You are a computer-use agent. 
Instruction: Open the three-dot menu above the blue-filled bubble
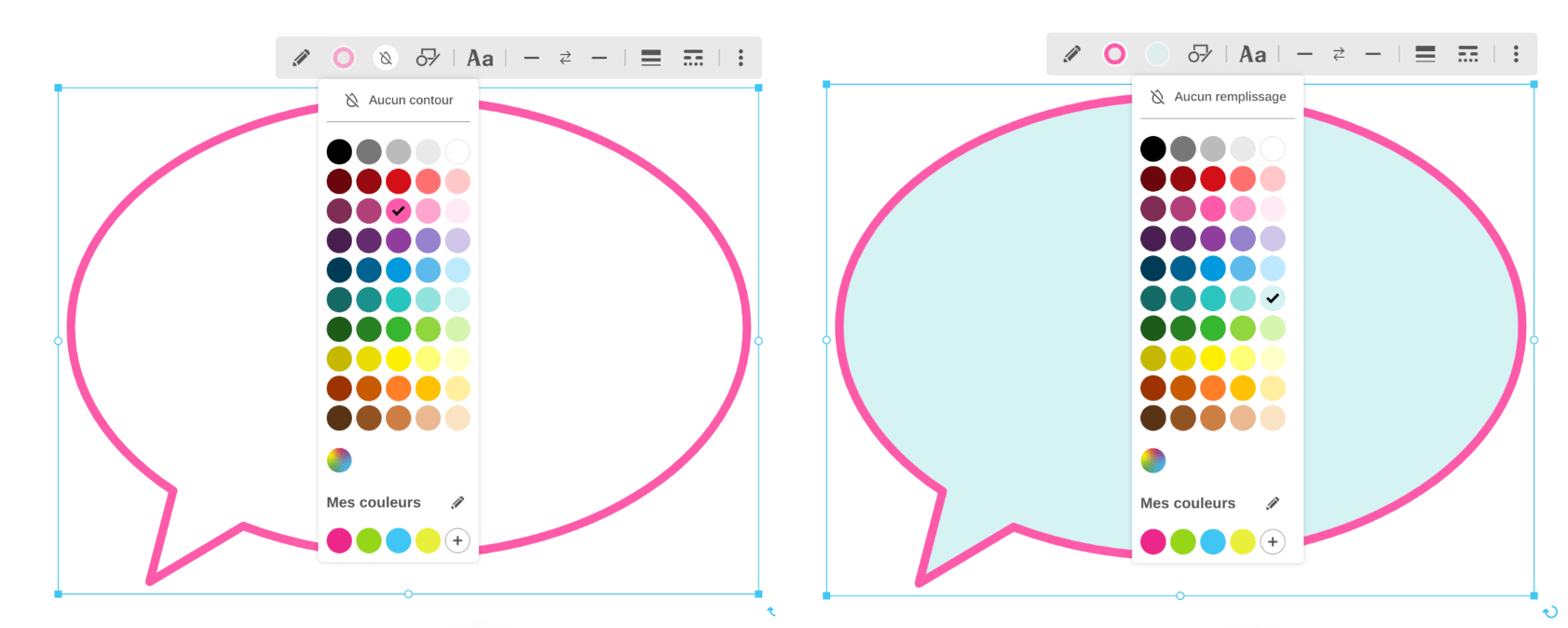1516,54
